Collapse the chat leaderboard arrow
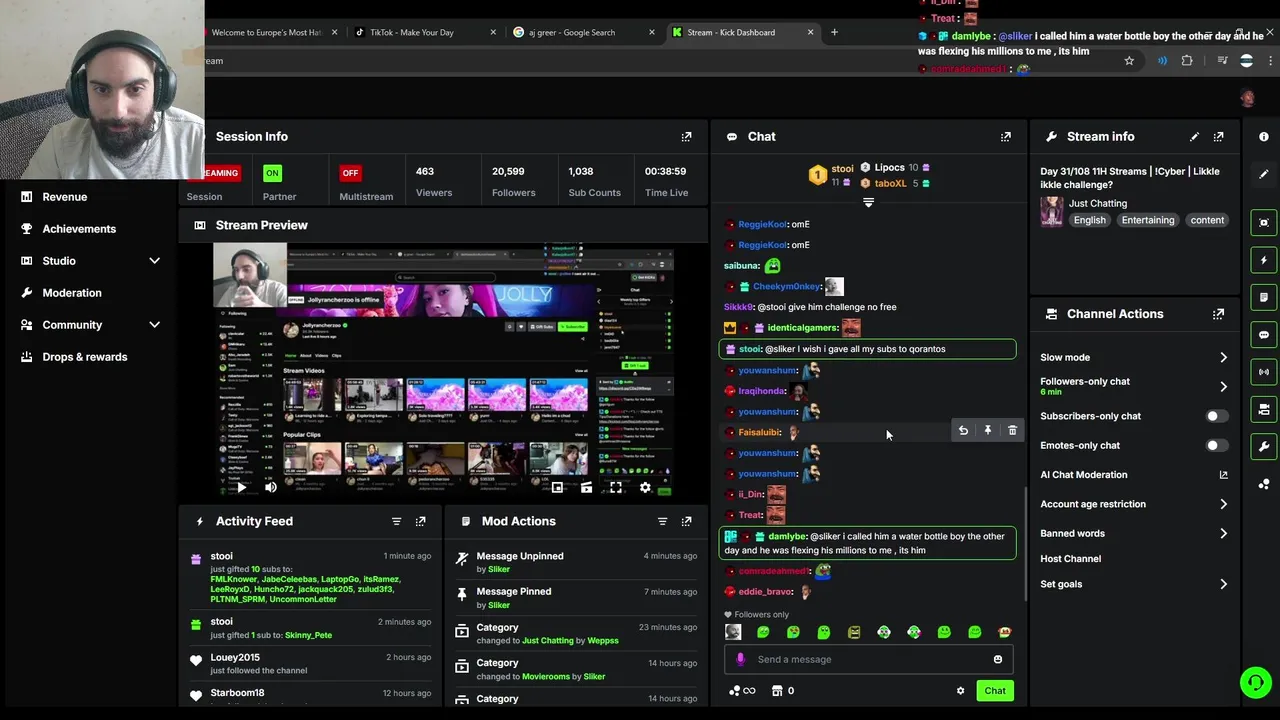Viewport: 1280px width, 720px height. tap(868, 203)
